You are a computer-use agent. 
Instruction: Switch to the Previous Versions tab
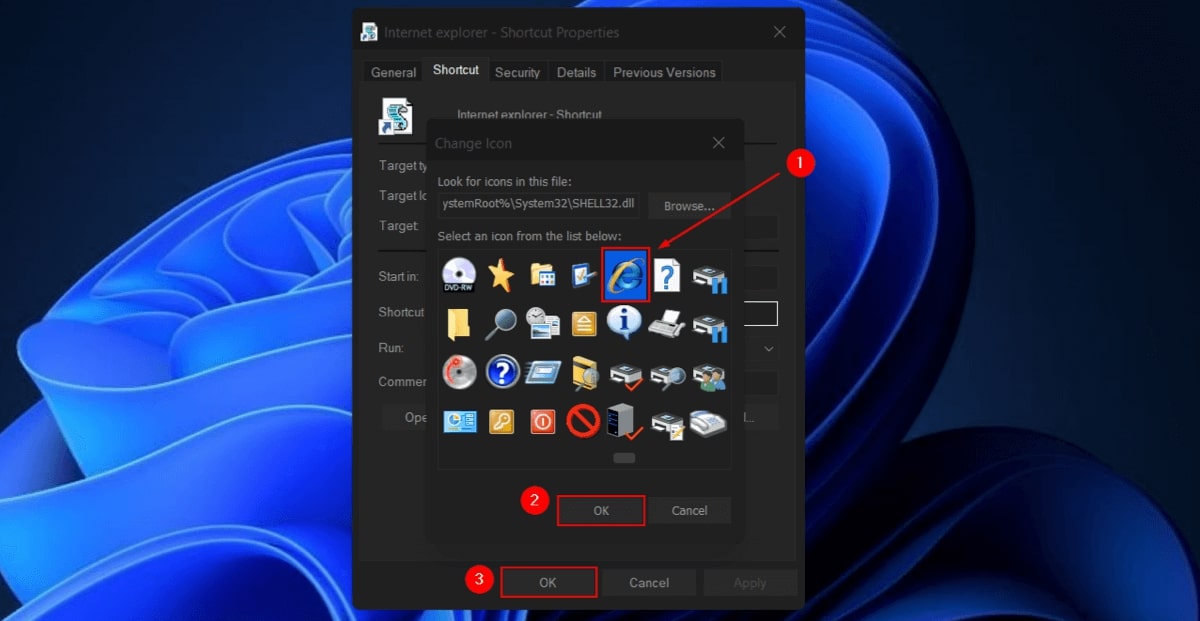click(x=663, y=72)
